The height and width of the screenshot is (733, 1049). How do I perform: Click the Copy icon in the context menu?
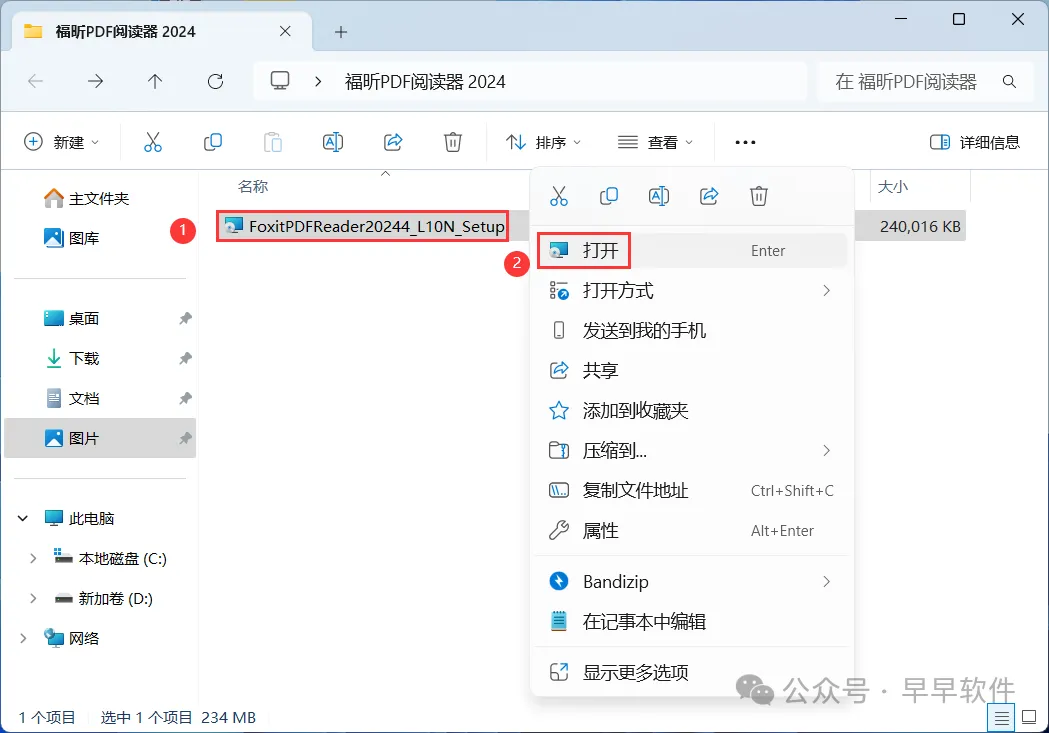click(x=609, y=196)
